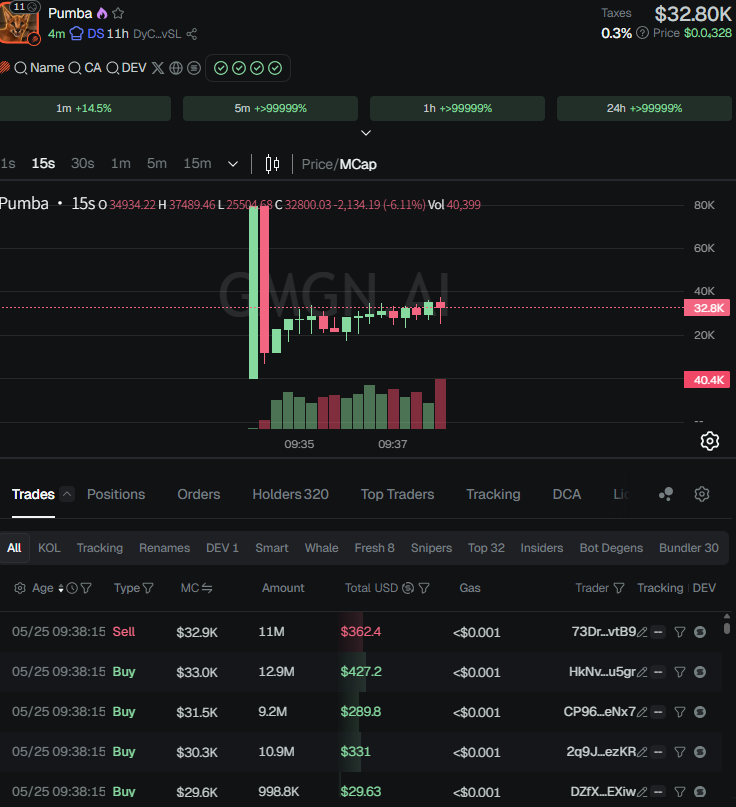The image size is (736, 807).
Task: Show Fresh 8 wallet trades
Action: tap(374, 548)
